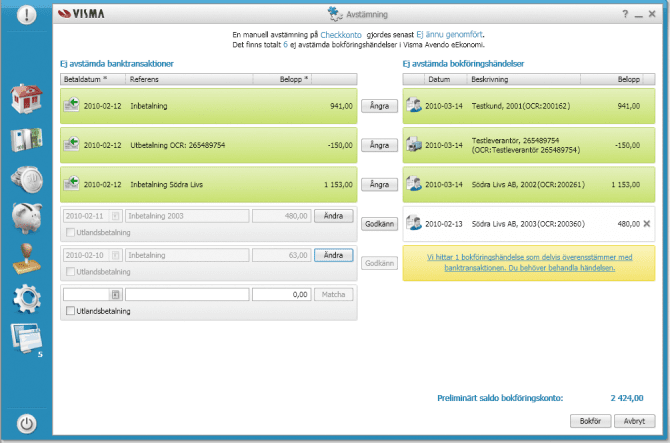Sort by the Betaldatum column header

(88, 78)
